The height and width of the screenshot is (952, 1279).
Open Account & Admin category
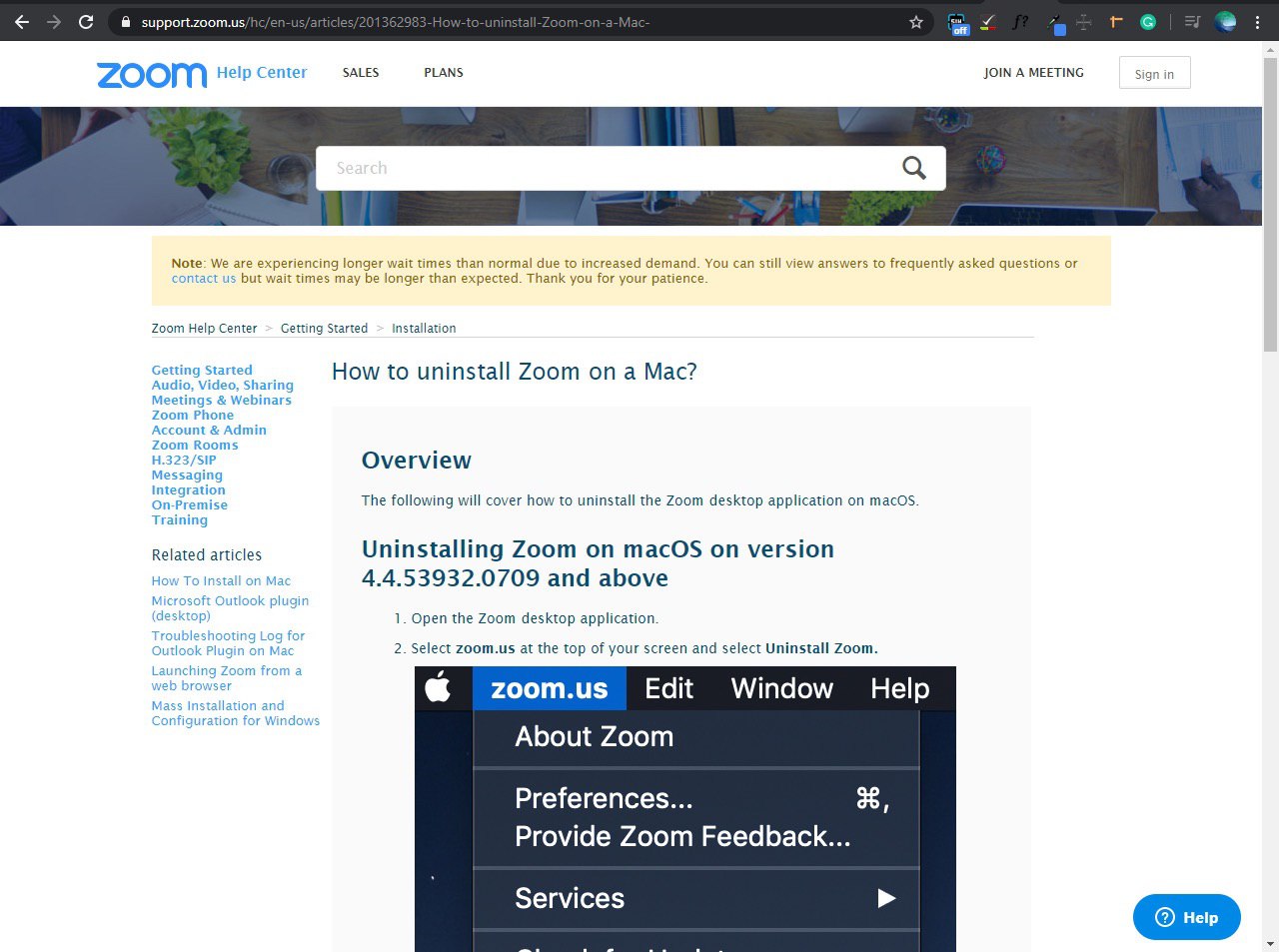click(x=209, y=430)
